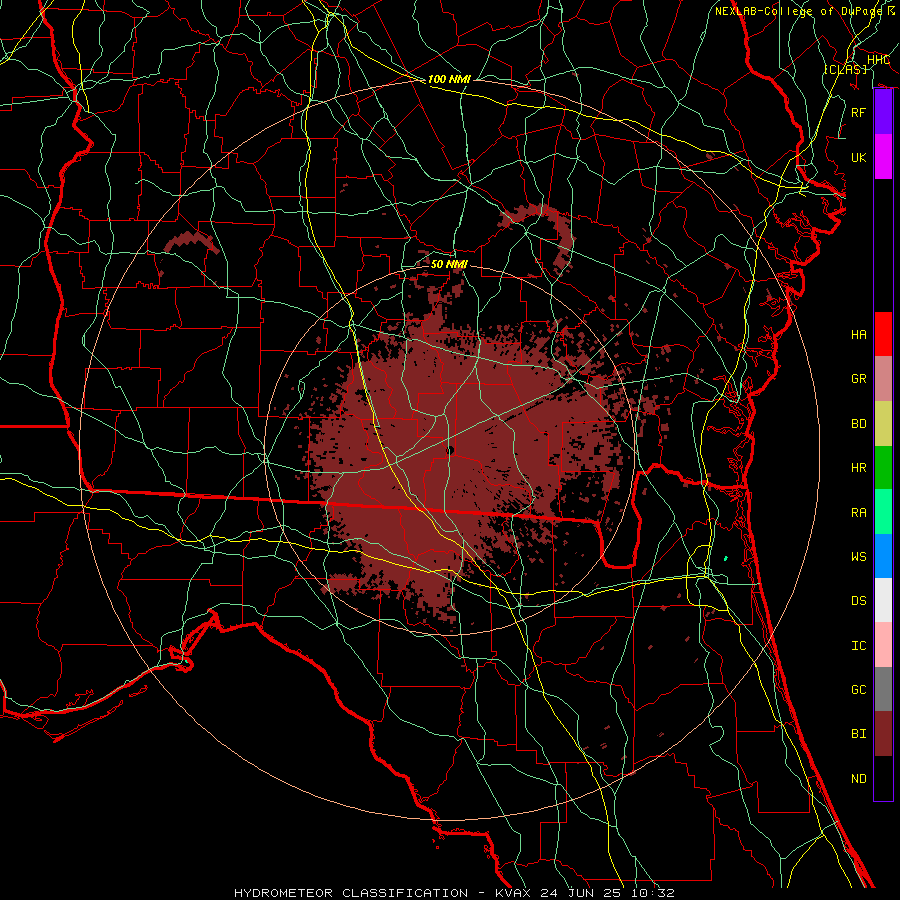
Task: Click the RF purple legend swatch
Action: pos(883,112)
